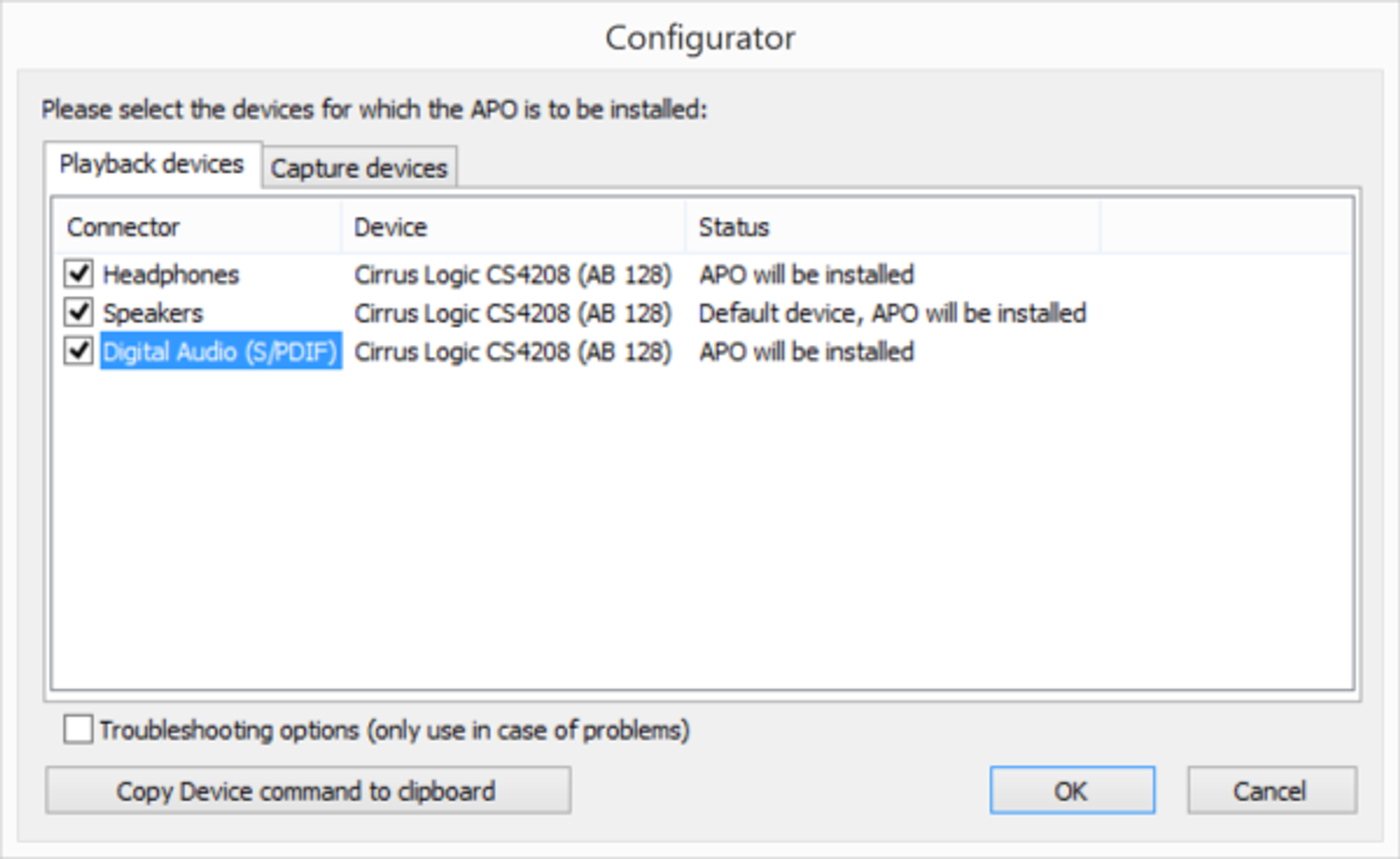The height and width of the screenshot is (859, 1400).
Task: Enable the Troubleshooting options checkbox
Action: click(x=78, y=729)
